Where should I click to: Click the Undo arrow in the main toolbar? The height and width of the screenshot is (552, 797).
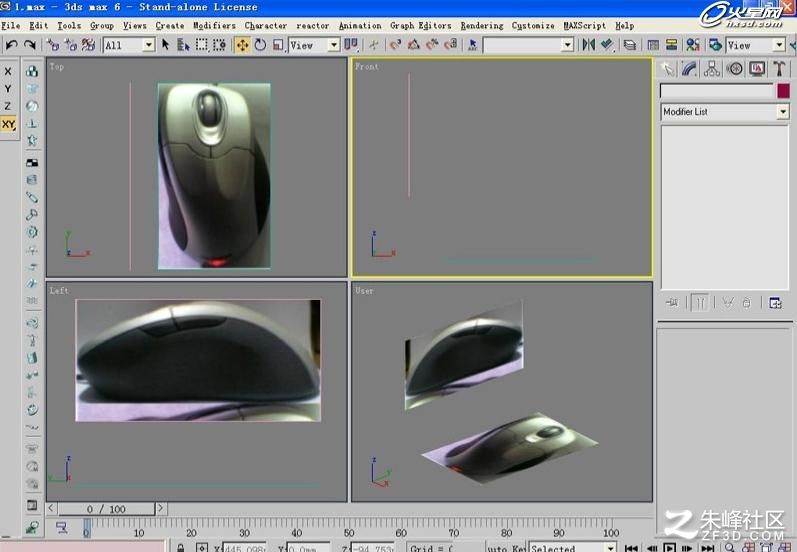[11, 45]
